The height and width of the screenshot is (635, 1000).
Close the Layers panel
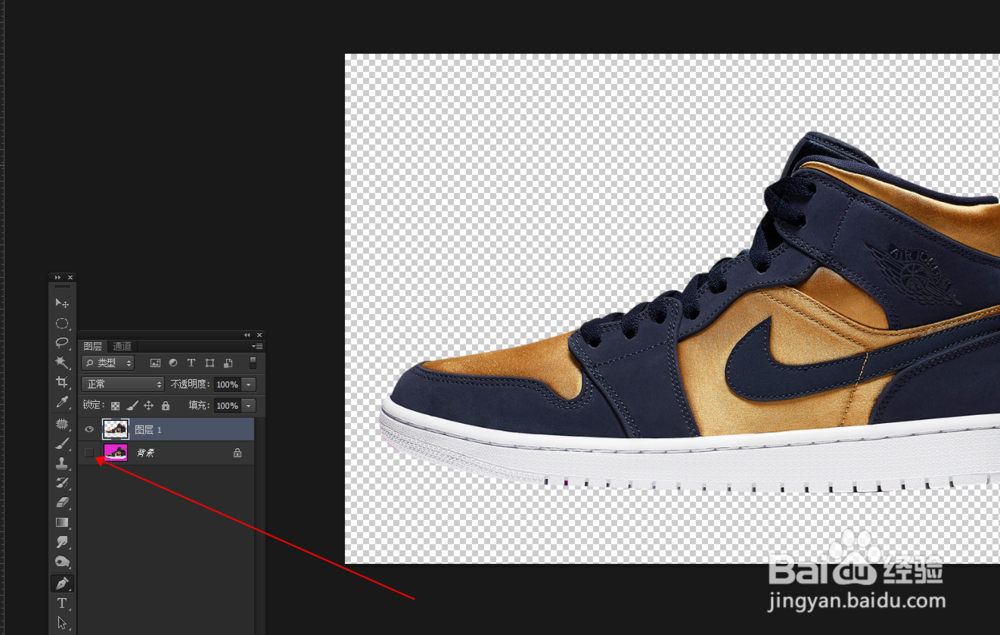tap(260, 335)
